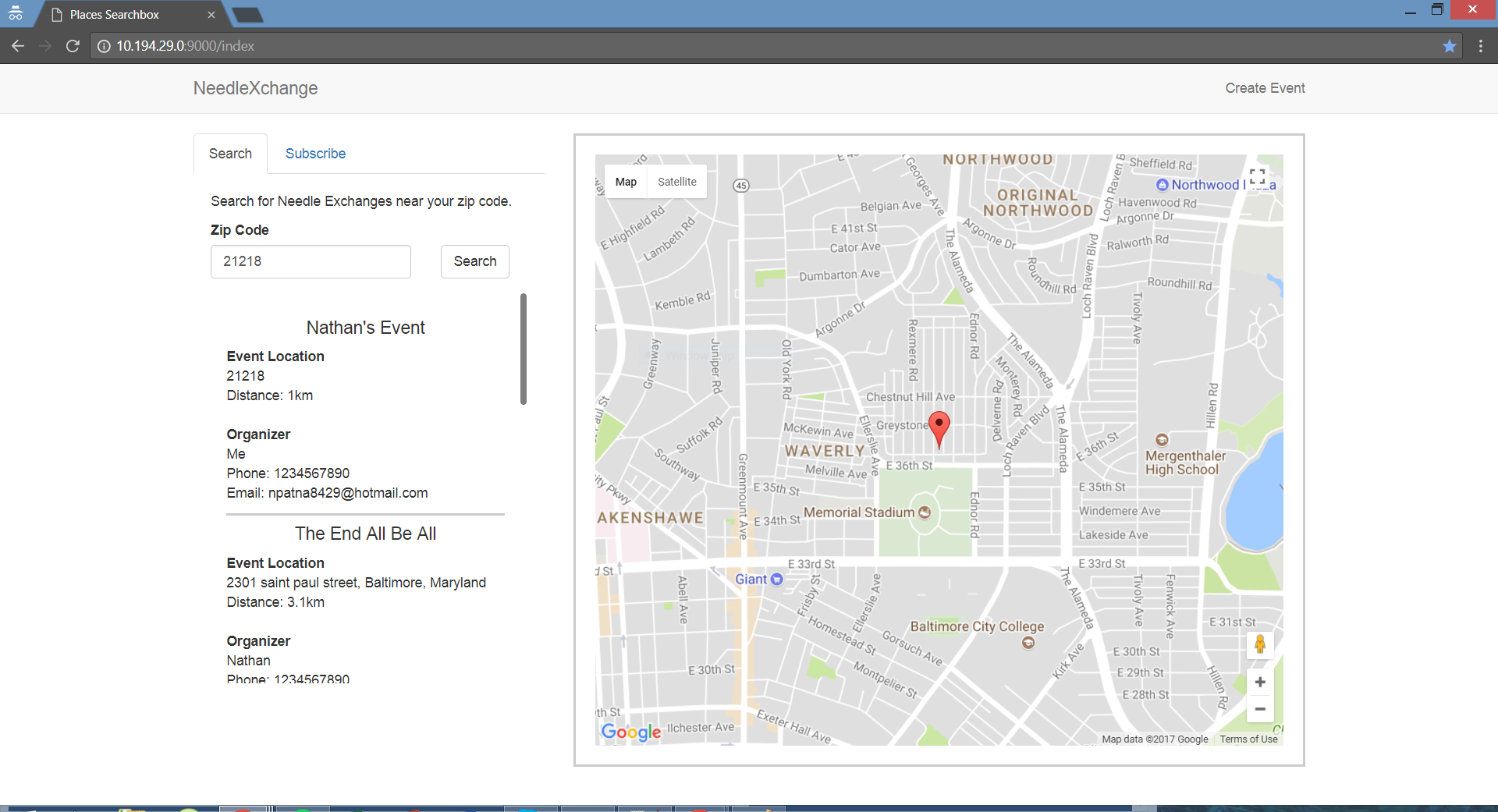Bookmark this page with the star icon
Viewport: 1498px width, 812px height.
pyautogui.click(x=1450, y=46)
